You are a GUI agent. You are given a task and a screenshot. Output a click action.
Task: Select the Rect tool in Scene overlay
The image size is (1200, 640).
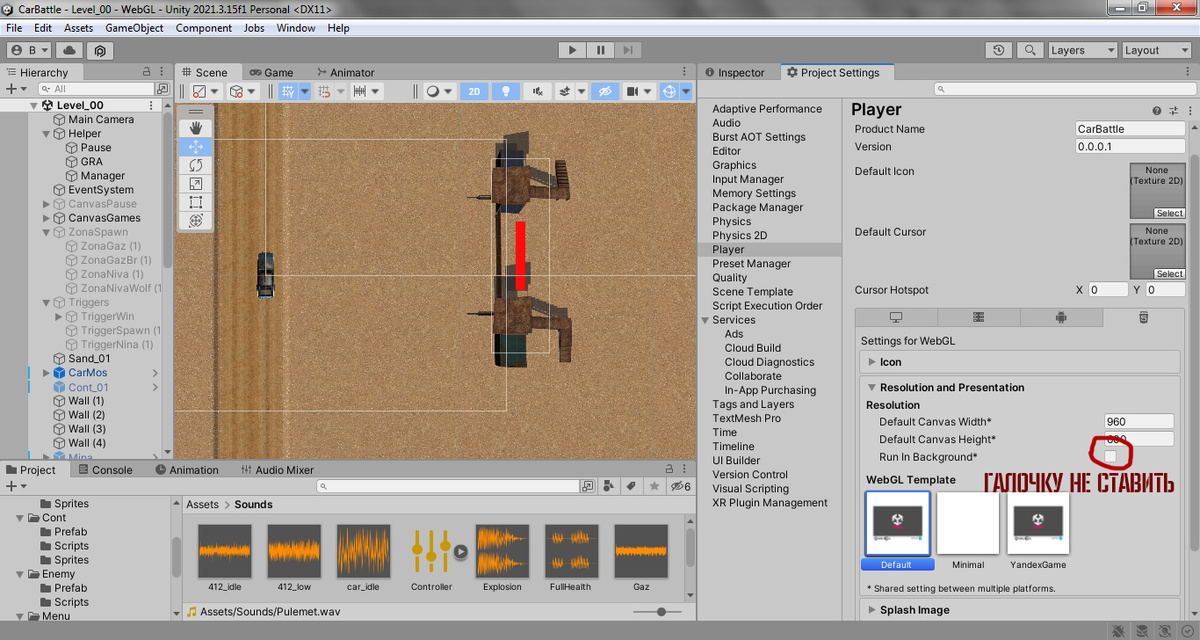tap(195, 202)
